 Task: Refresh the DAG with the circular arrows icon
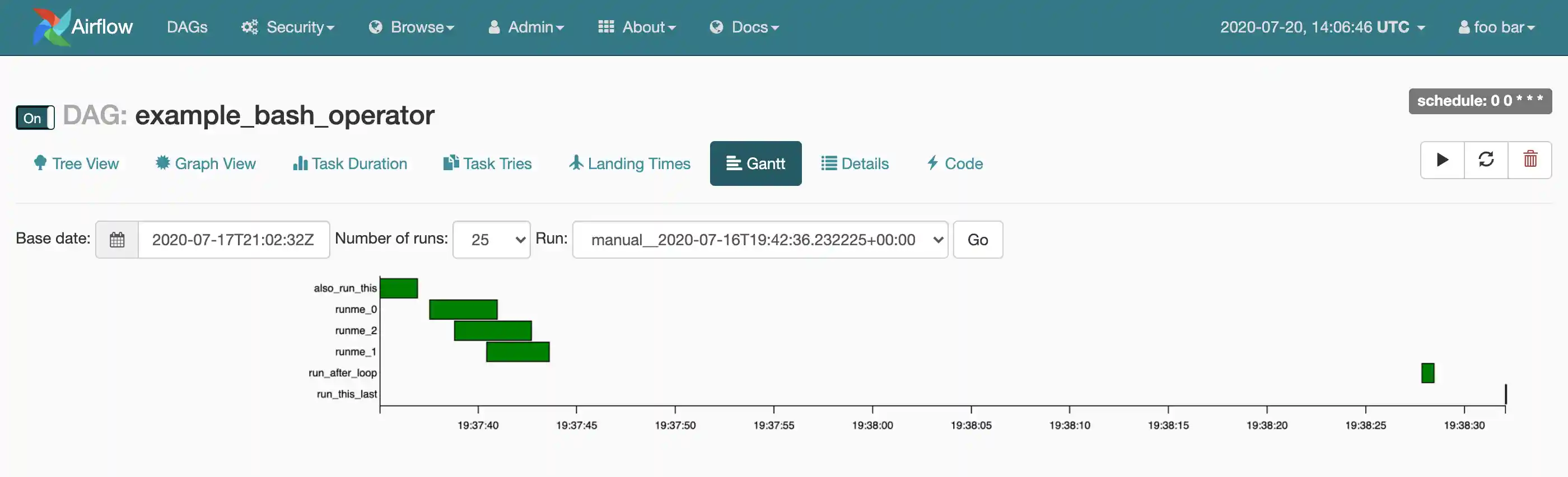(x=1486, y=160)
